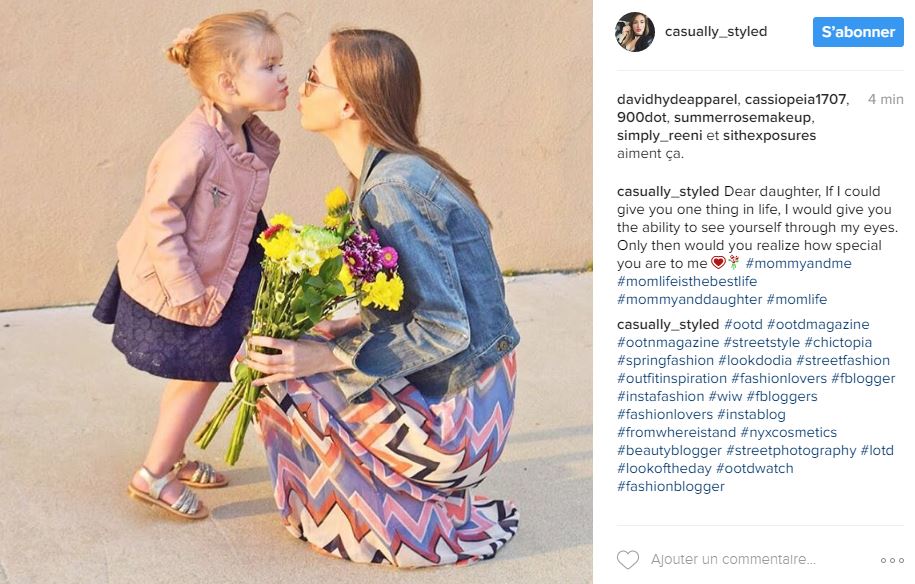The image size is (915, 584).
Task: Click the 4 min timestamp
Action: (x=885, y=99)
